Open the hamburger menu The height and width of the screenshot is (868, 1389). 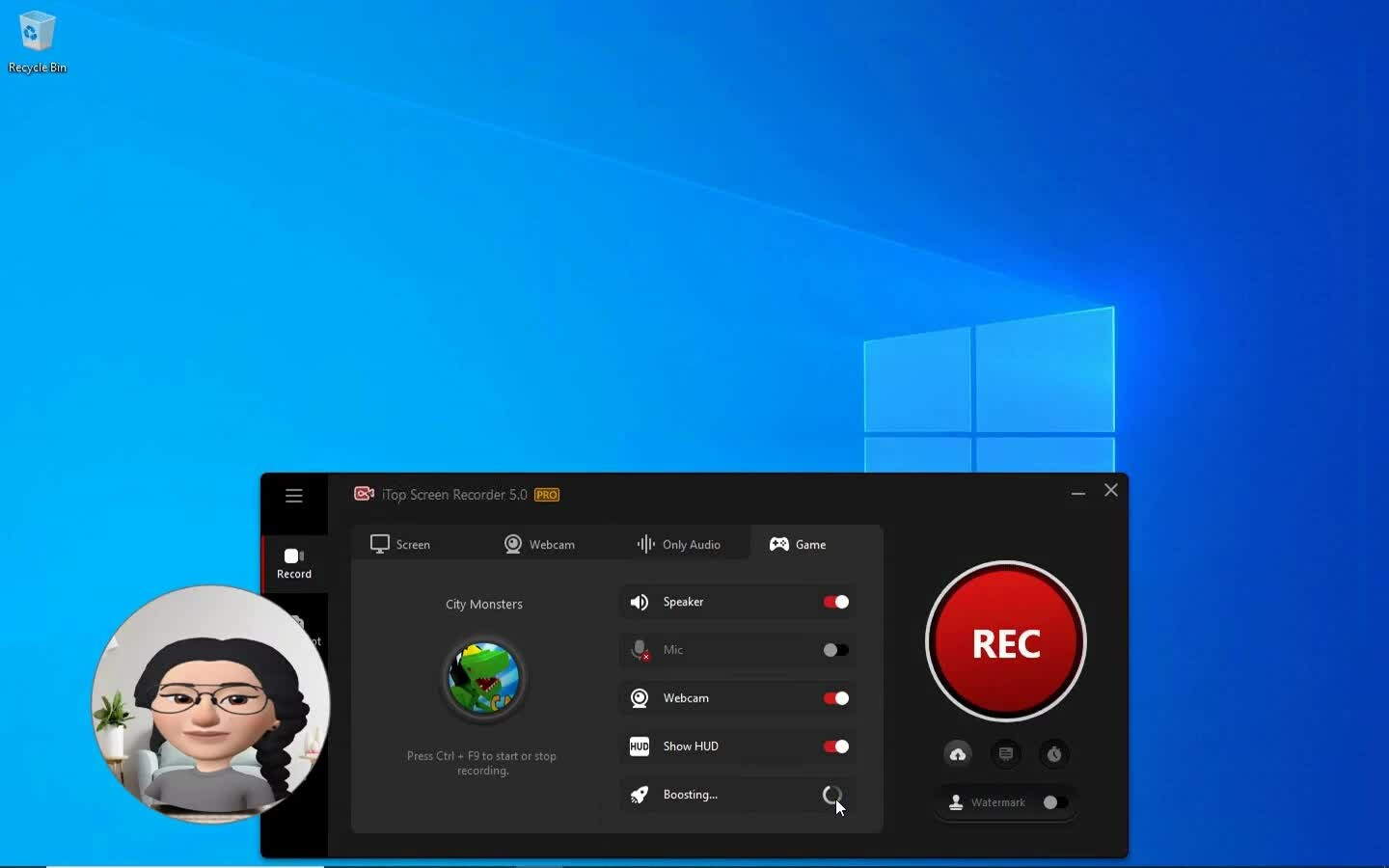point(294,496)
